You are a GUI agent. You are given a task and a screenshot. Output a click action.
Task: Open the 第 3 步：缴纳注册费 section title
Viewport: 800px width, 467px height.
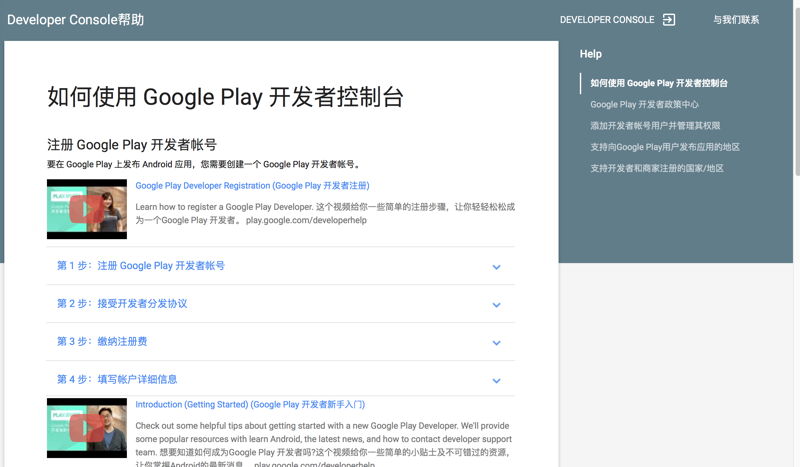click(x=102, y=341)
